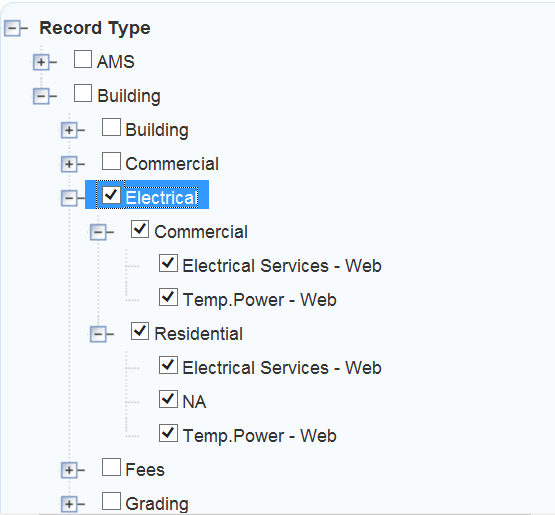This screenshot has width=555, height=515.
Task: Select the Record Type heading
Action: point(95,28)
